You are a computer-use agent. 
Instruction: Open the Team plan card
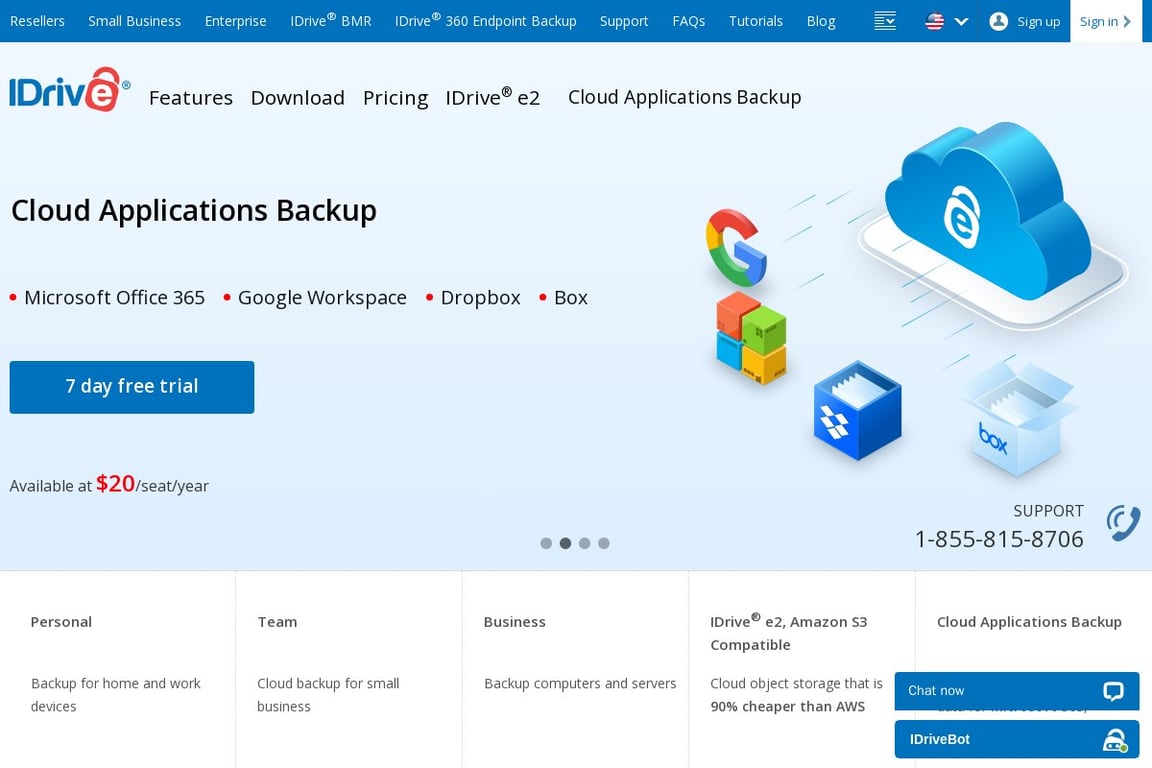coord(277,622)
